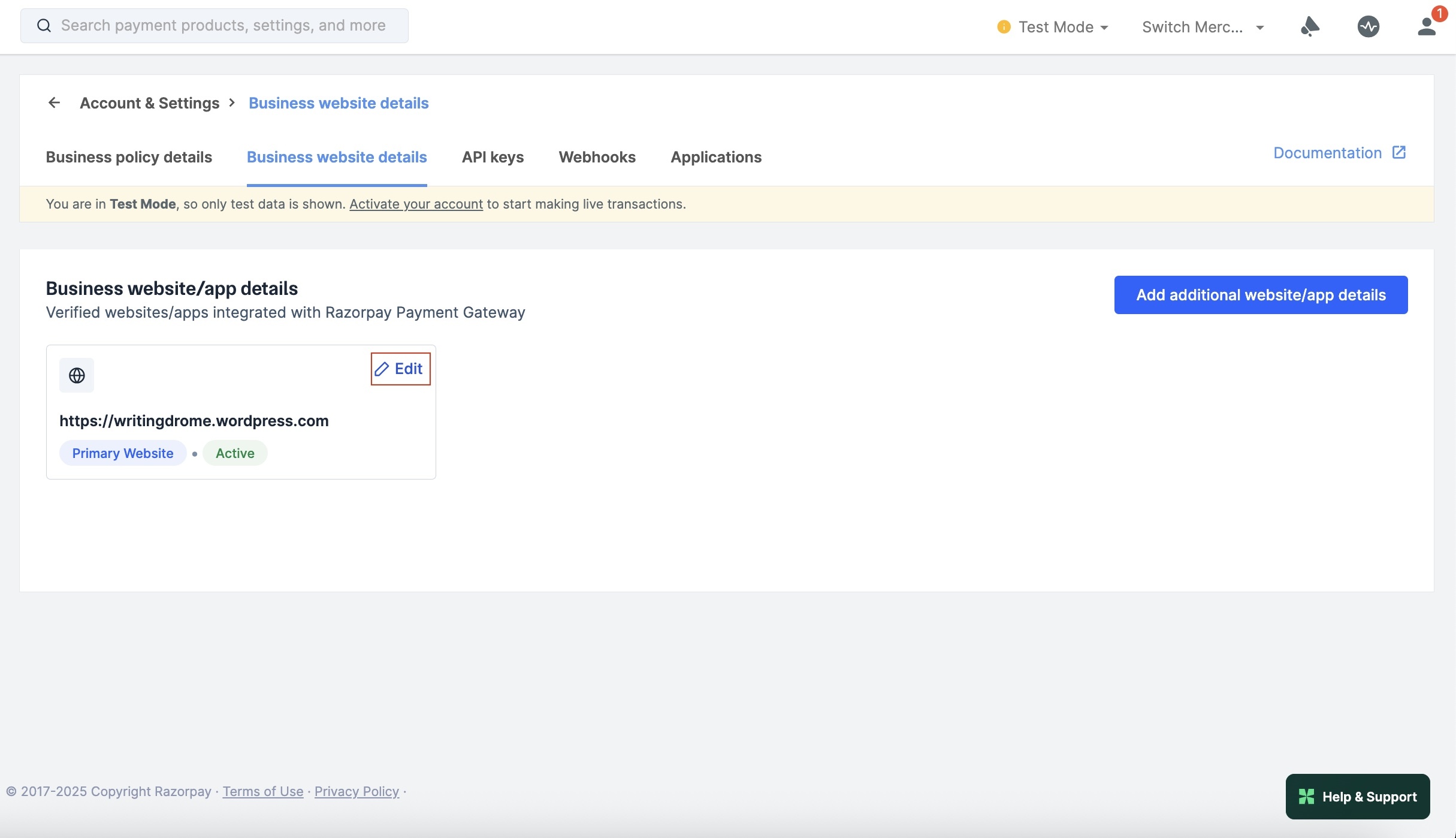This screenshot has width=1456, height=838.
Task: Expand the Switch Merchant dropdown
Action: click(1203, 27)
